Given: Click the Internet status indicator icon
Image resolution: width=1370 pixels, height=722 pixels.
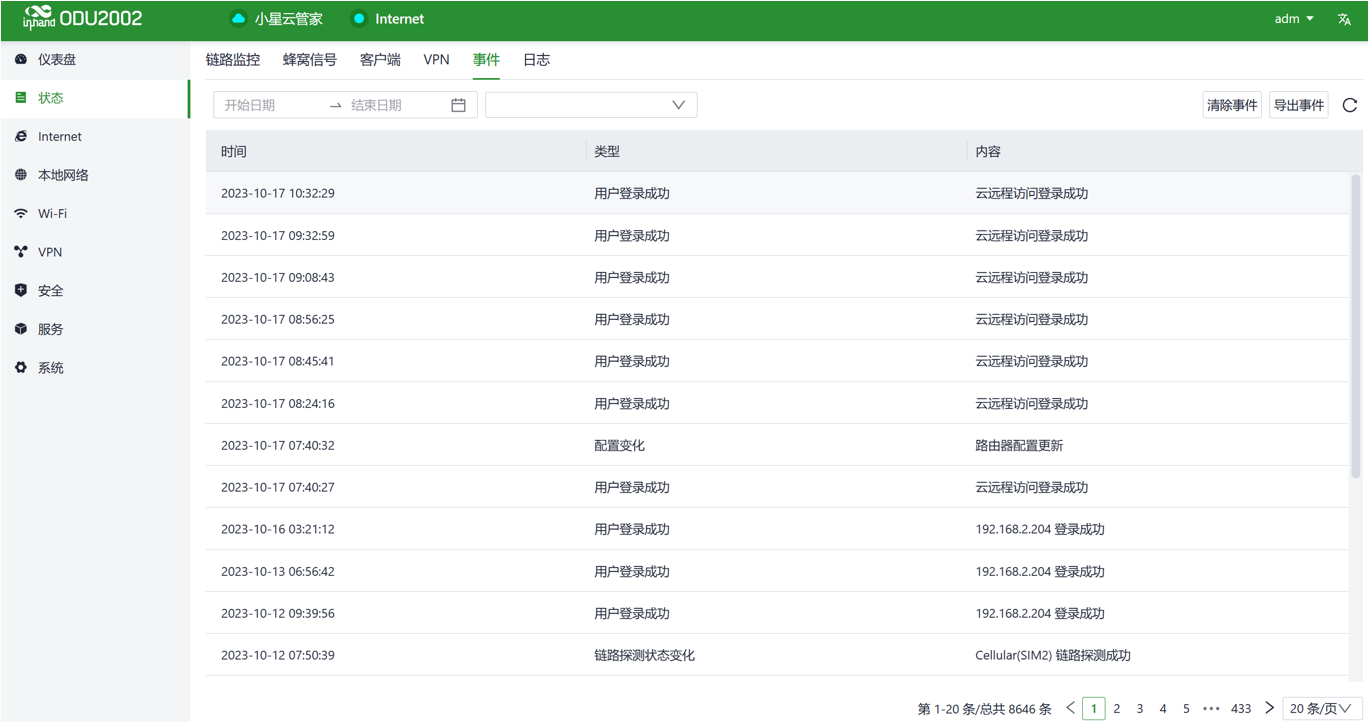Looking at the screenshot, I should click(359, 19).
